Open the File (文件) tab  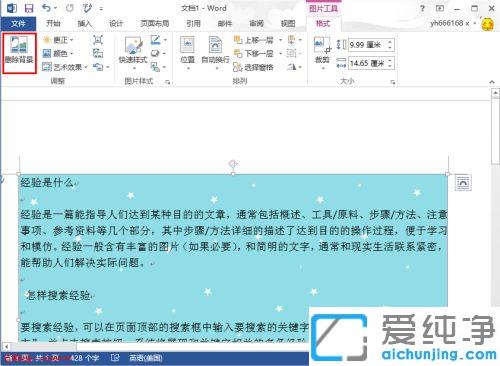tap(18, 23)
